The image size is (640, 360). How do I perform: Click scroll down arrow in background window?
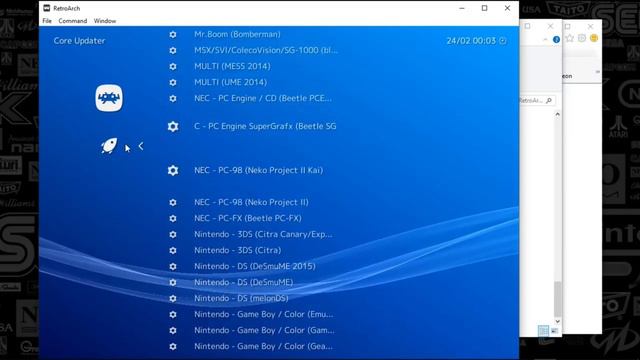558,322
